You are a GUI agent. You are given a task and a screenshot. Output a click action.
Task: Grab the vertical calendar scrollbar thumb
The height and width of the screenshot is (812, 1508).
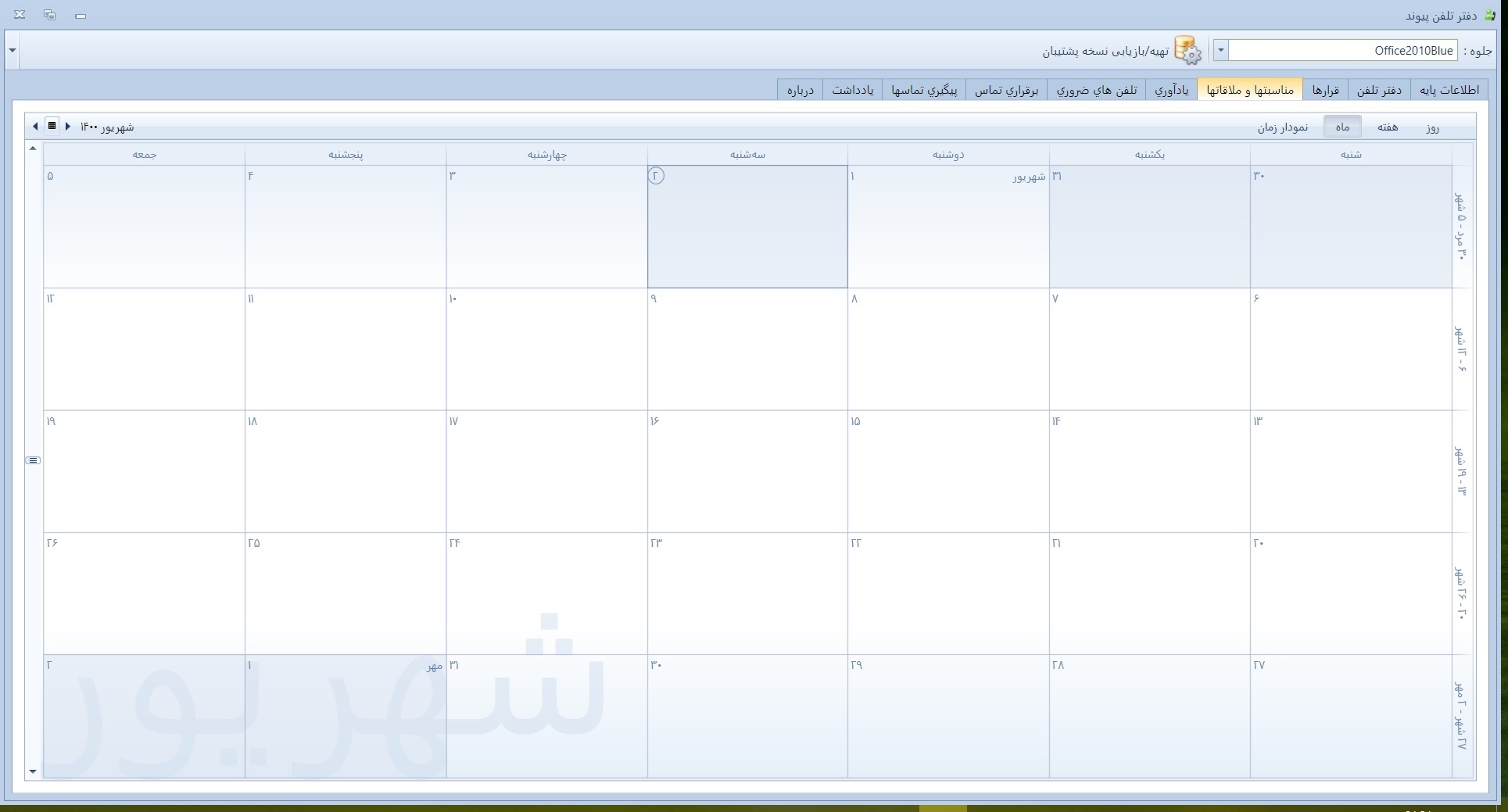pyautogui.click(x=33, y=460)
